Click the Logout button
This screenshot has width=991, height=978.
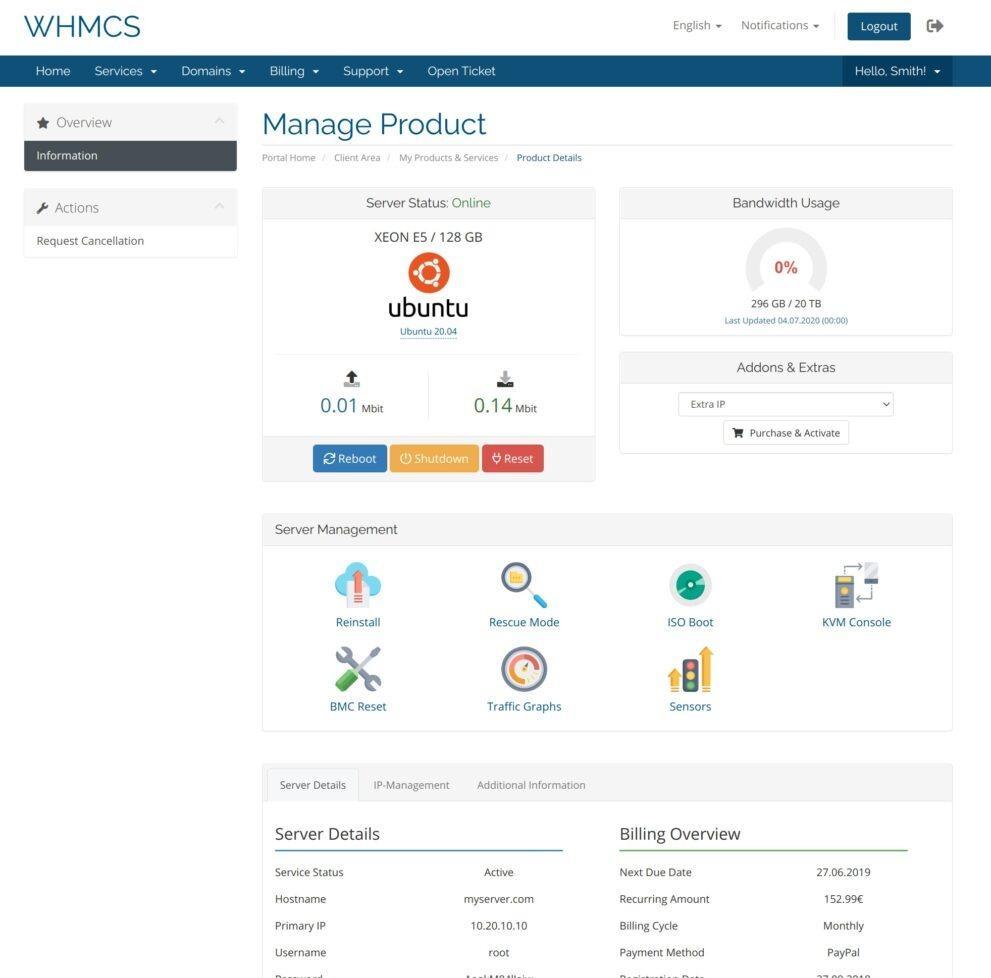879,26
